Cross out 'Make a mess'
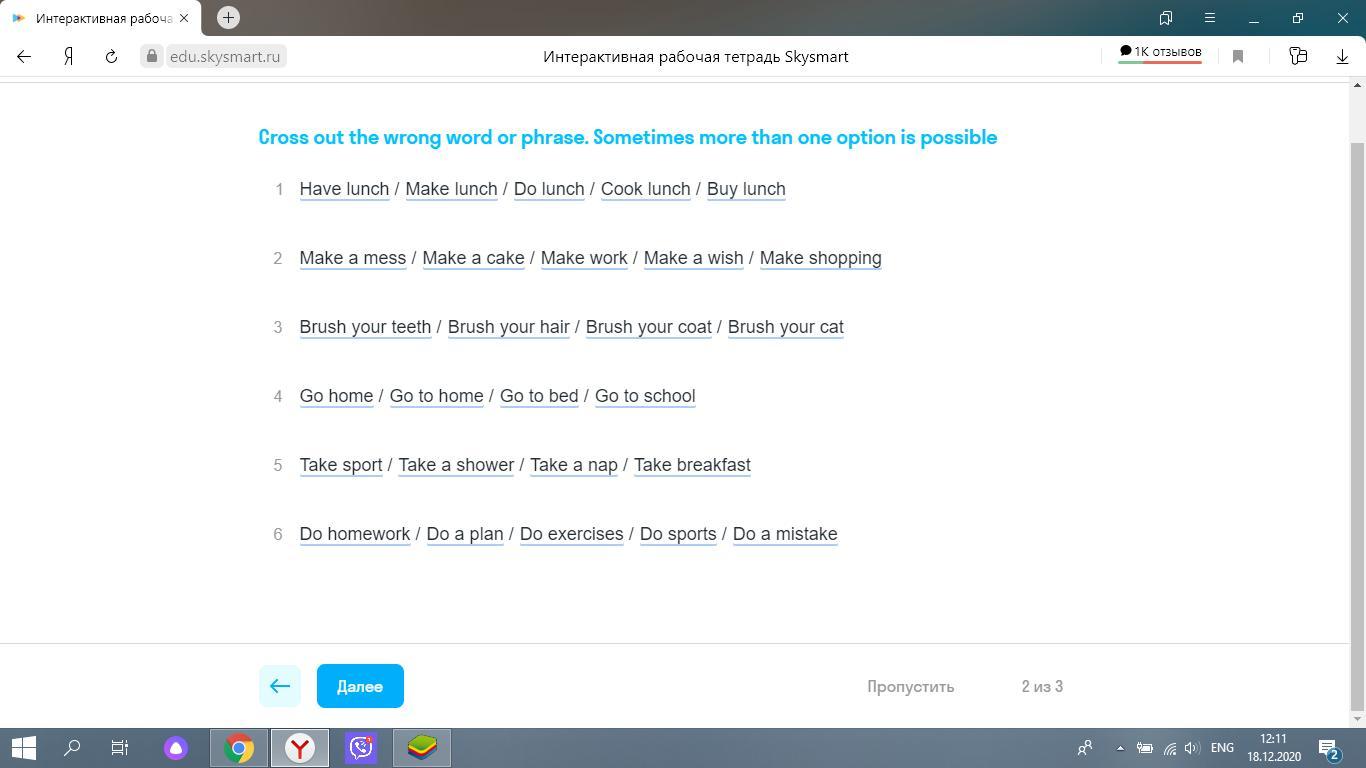The width and height of the screenshot is (1366, 768). pos(353,258)
